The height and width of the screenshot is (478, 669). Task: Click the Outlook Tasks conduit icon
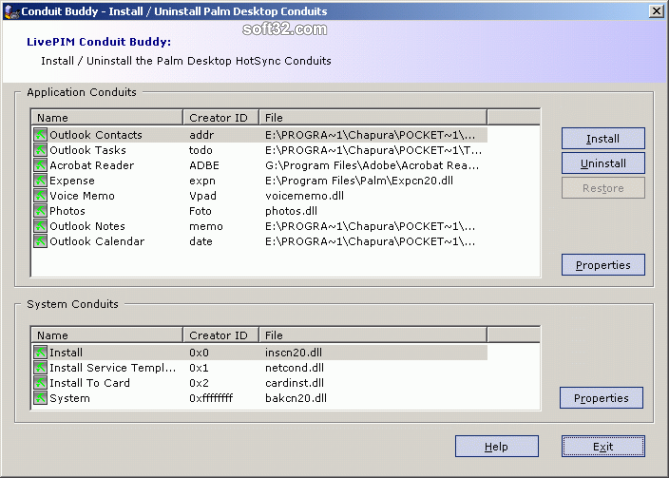40,150
